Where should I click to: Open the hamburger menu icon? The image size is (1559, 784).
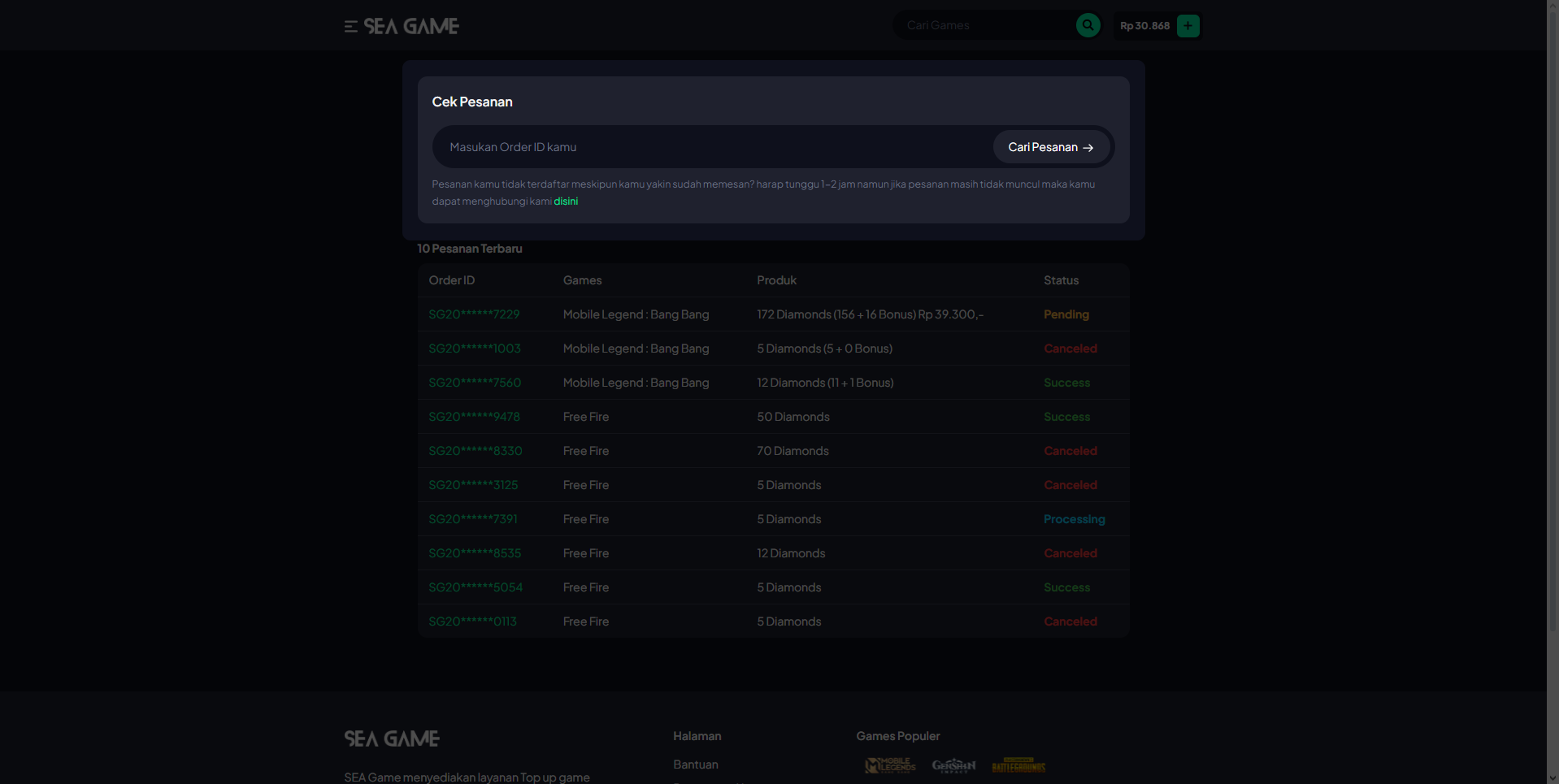tap(350, 27)
